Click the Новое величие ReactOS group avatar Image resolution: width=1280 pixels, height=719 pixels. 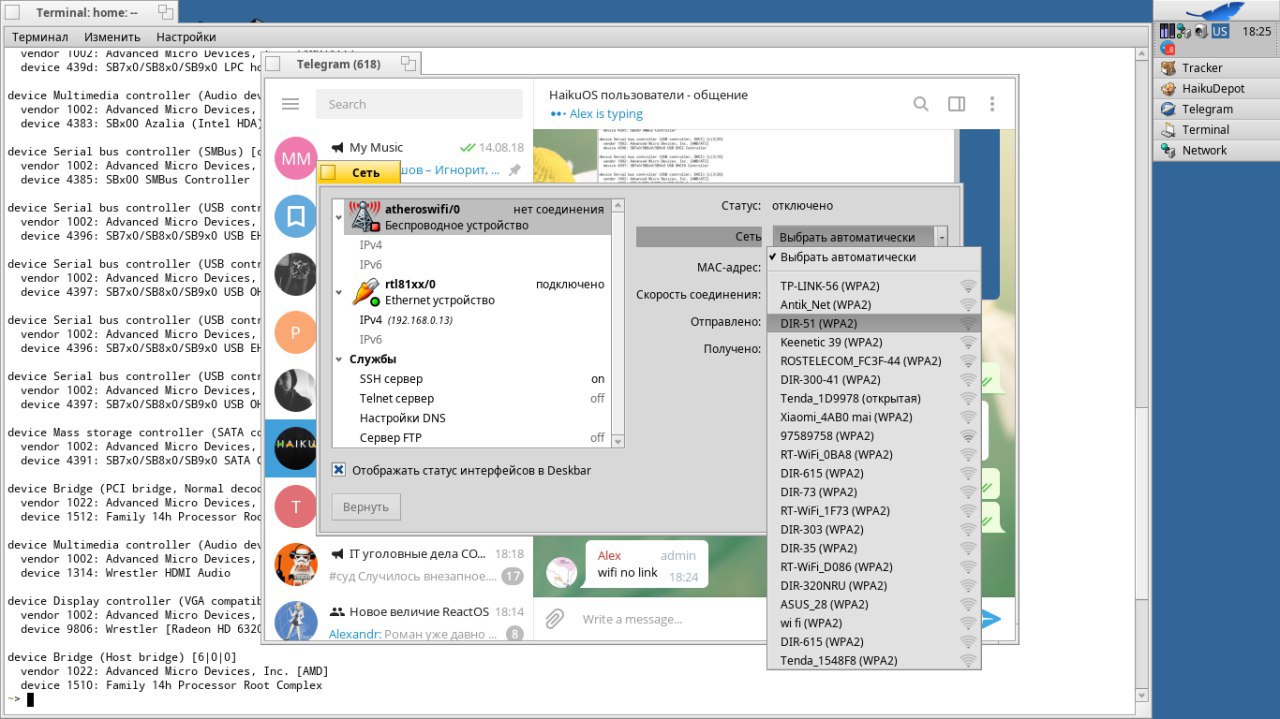coord(295,622)
